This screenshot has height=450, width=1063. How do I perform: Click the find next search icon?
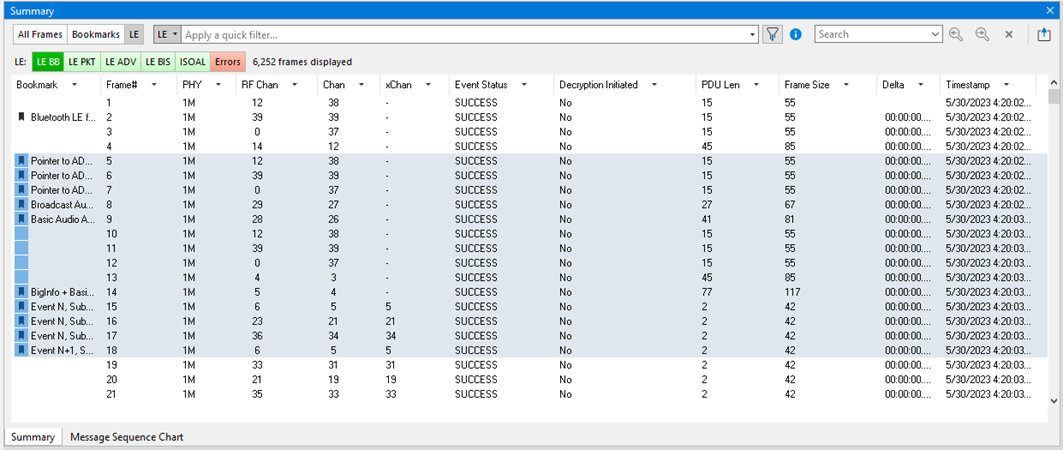(982, 34)
